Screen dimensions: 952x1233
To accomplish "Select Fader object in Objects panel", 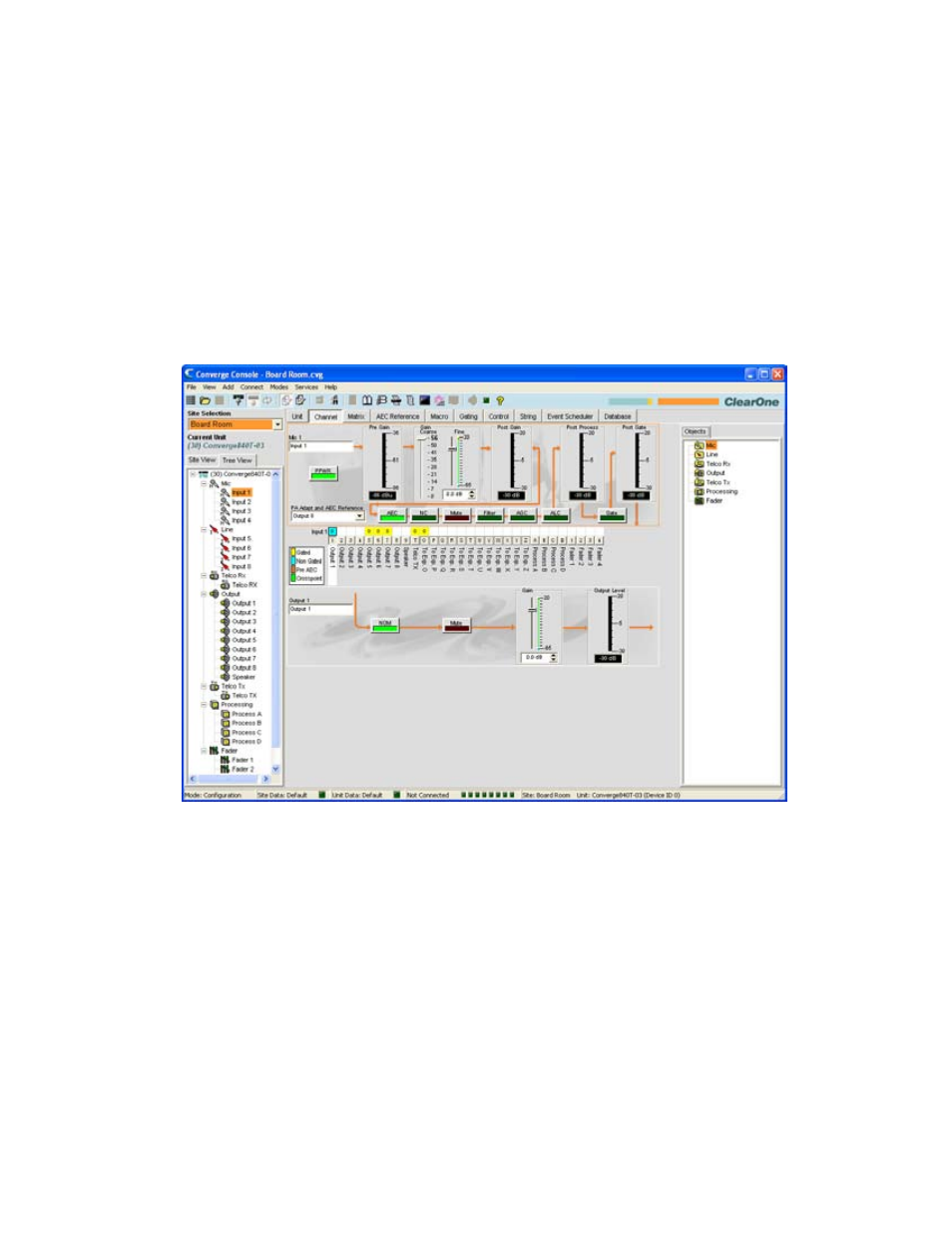I will coord(709,500).
